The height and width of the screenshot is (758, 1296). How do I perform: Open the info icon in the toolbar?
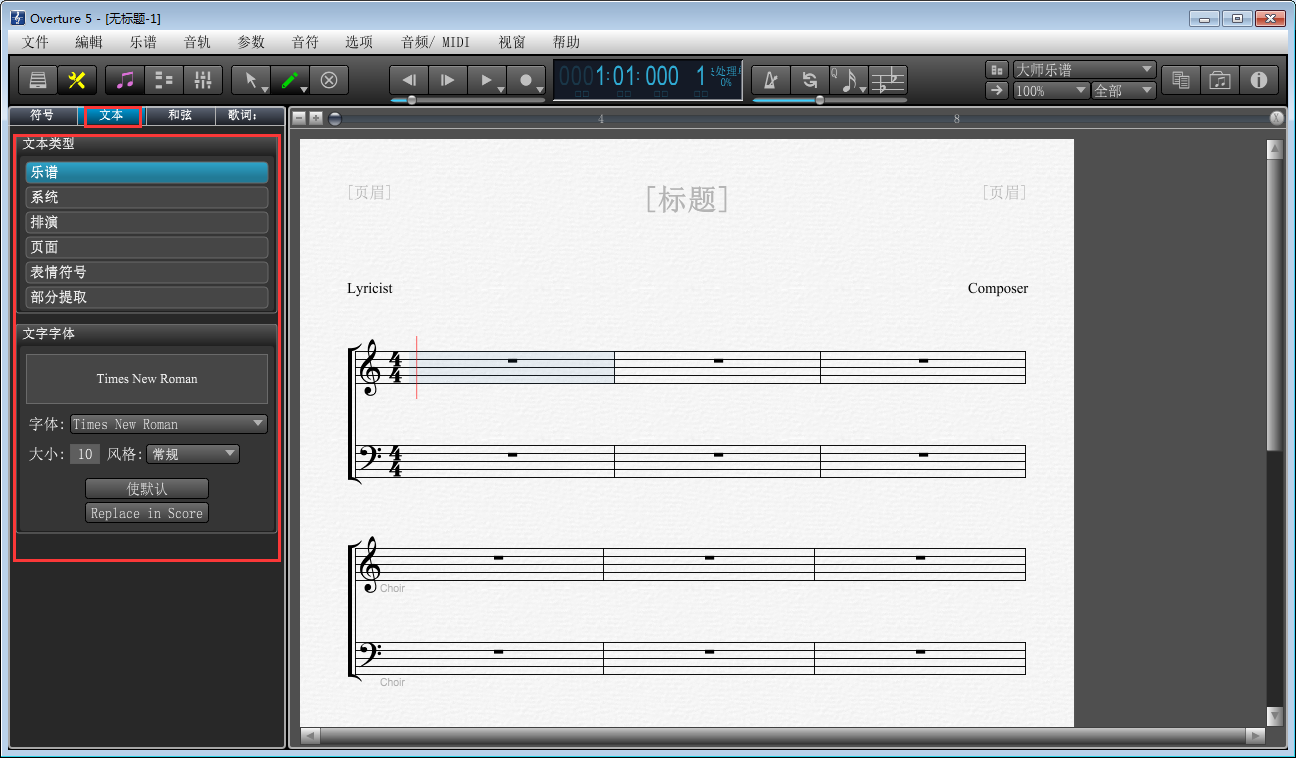coord(1259,80)
